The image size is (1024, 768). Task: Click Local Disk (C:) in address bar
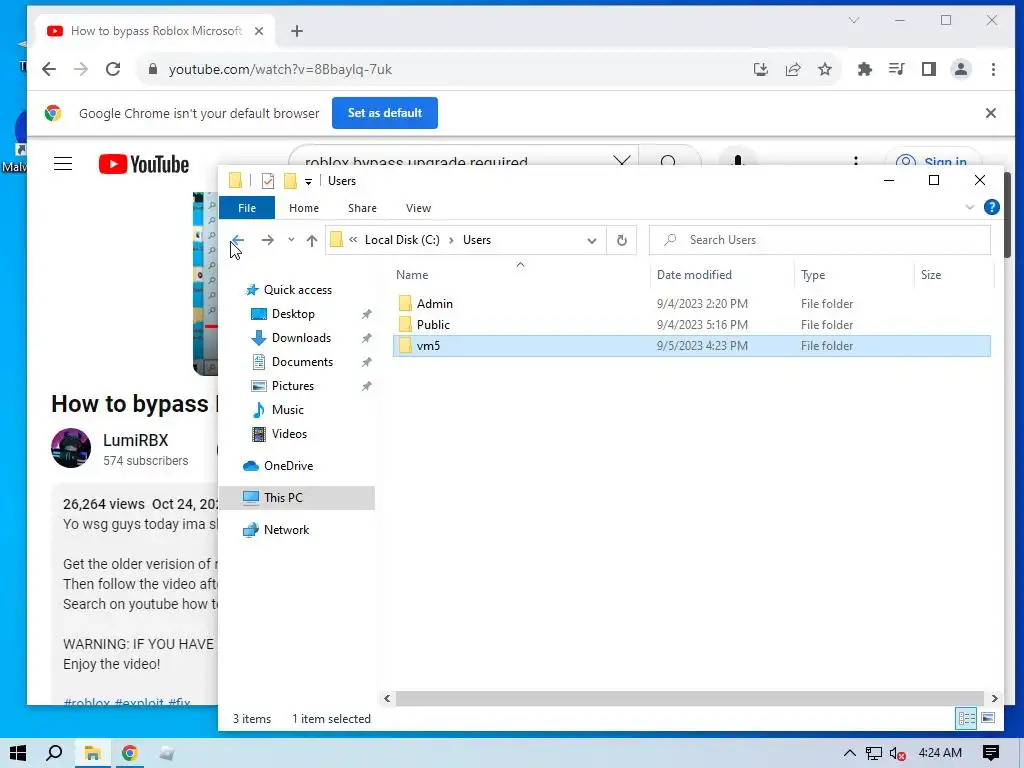(x=402, y=240)
